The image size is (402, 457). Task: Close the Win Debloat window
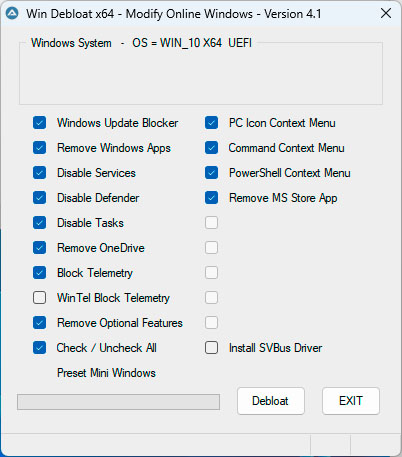coord(386,14)
